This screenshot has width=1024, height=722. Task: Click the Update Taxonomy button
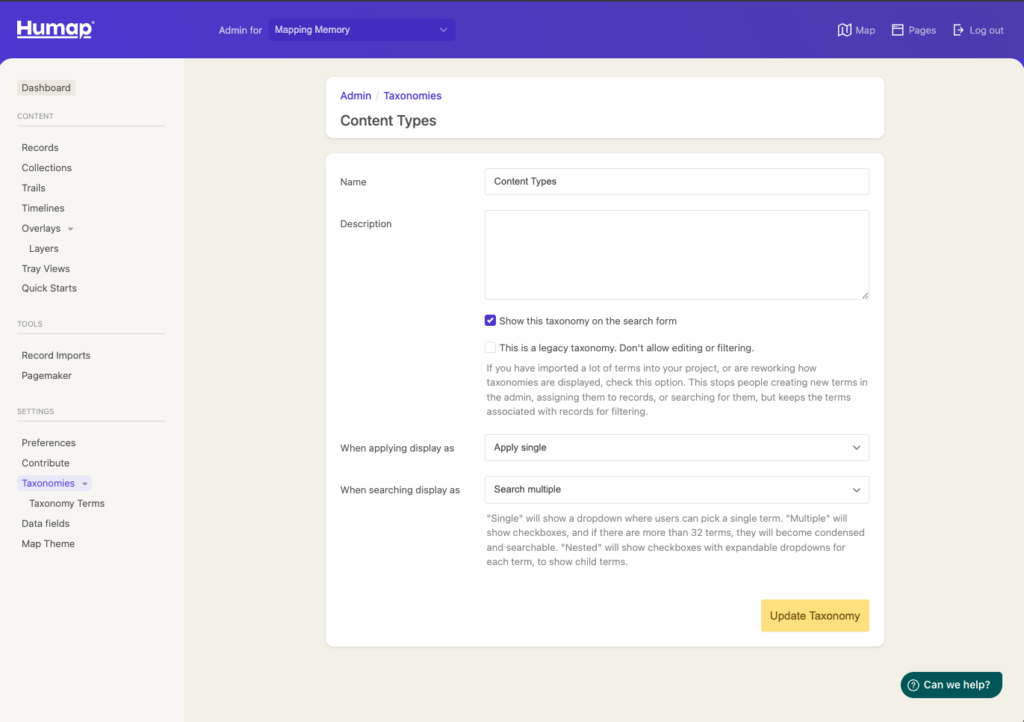point(814,616)
